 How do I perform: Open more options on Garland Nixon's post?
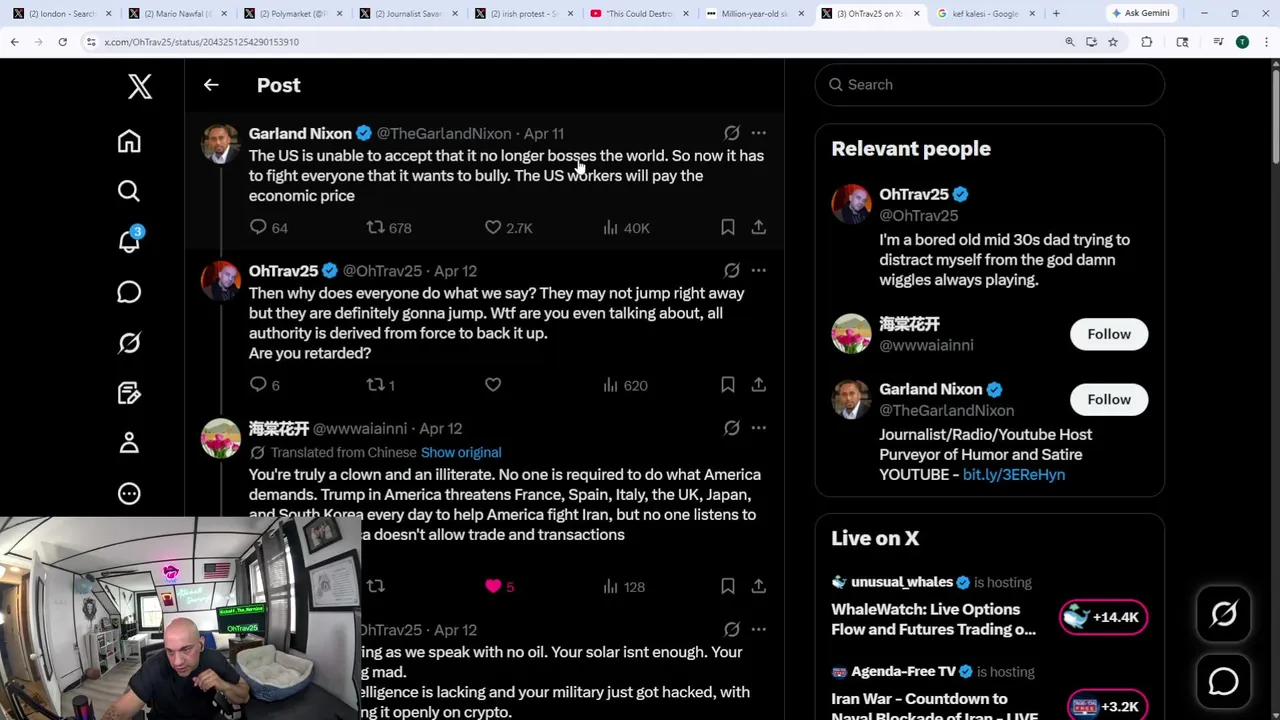pyautogui.click(x=759, y=133)
